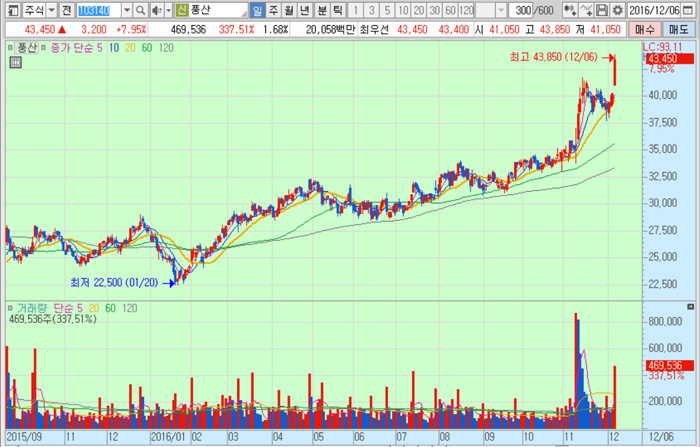Select the 틱 tick period tab
This screenshot has width=700, height=447.
(338, 10)
